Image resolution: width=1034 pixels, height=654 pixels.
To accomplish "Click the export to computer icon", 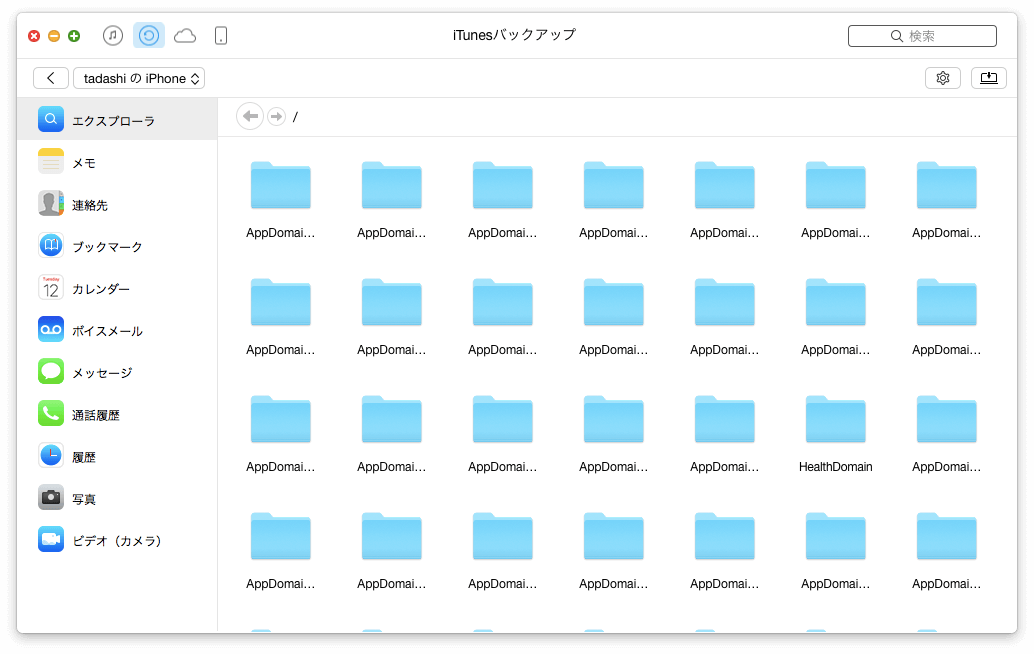I will click(x=988, y=78).
